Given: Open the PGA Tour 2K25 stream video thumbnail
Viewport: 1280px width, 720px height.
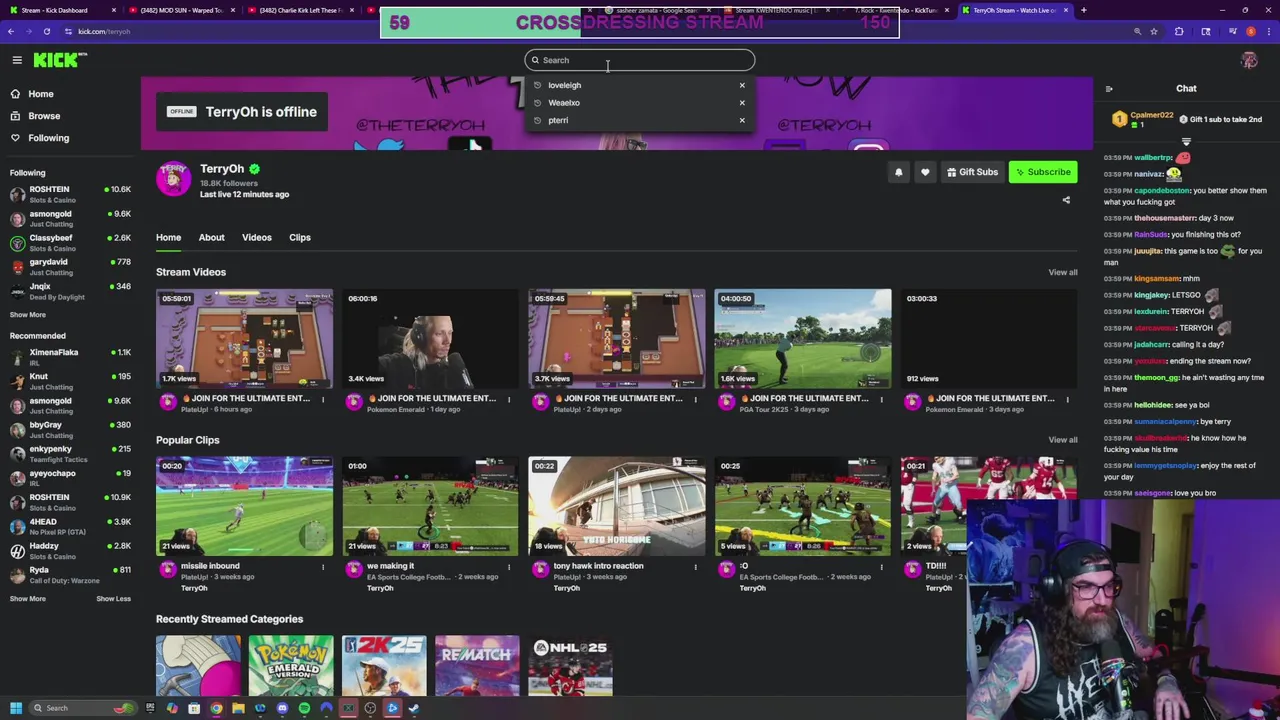Looking at the screenshot, I should tap(803, 338).
